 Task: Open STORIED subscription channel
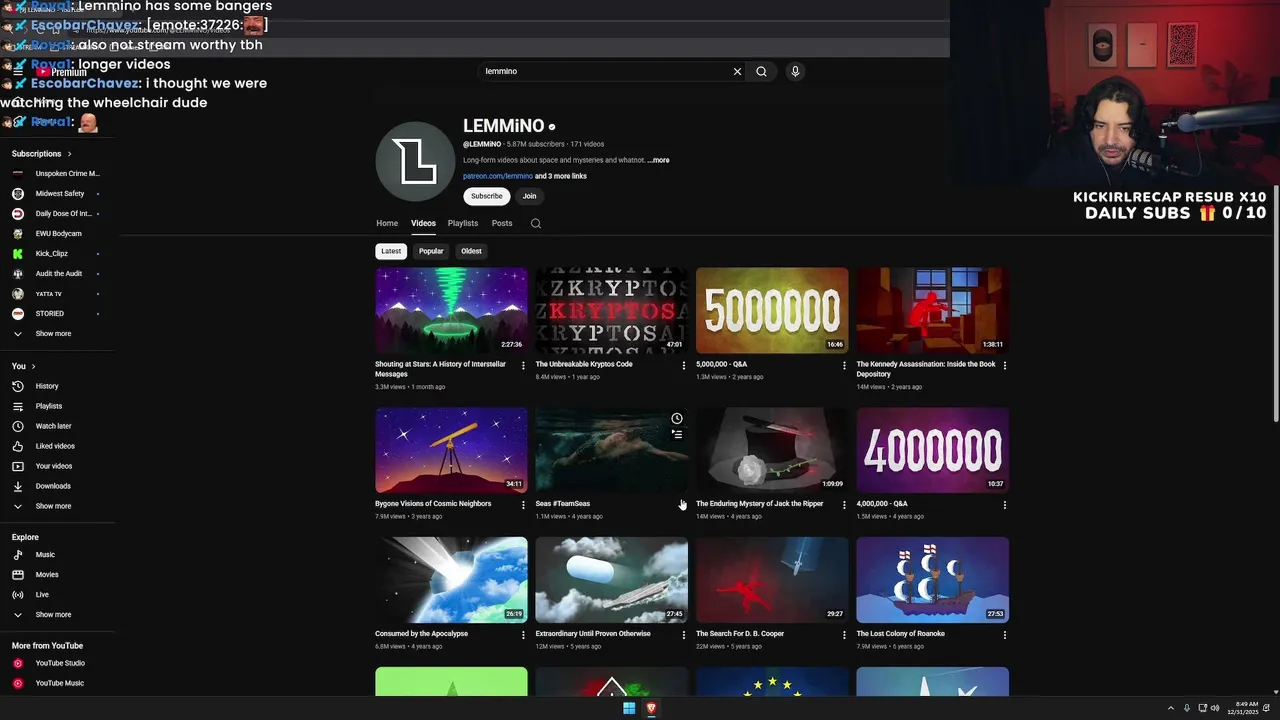[x=50, y=314]
